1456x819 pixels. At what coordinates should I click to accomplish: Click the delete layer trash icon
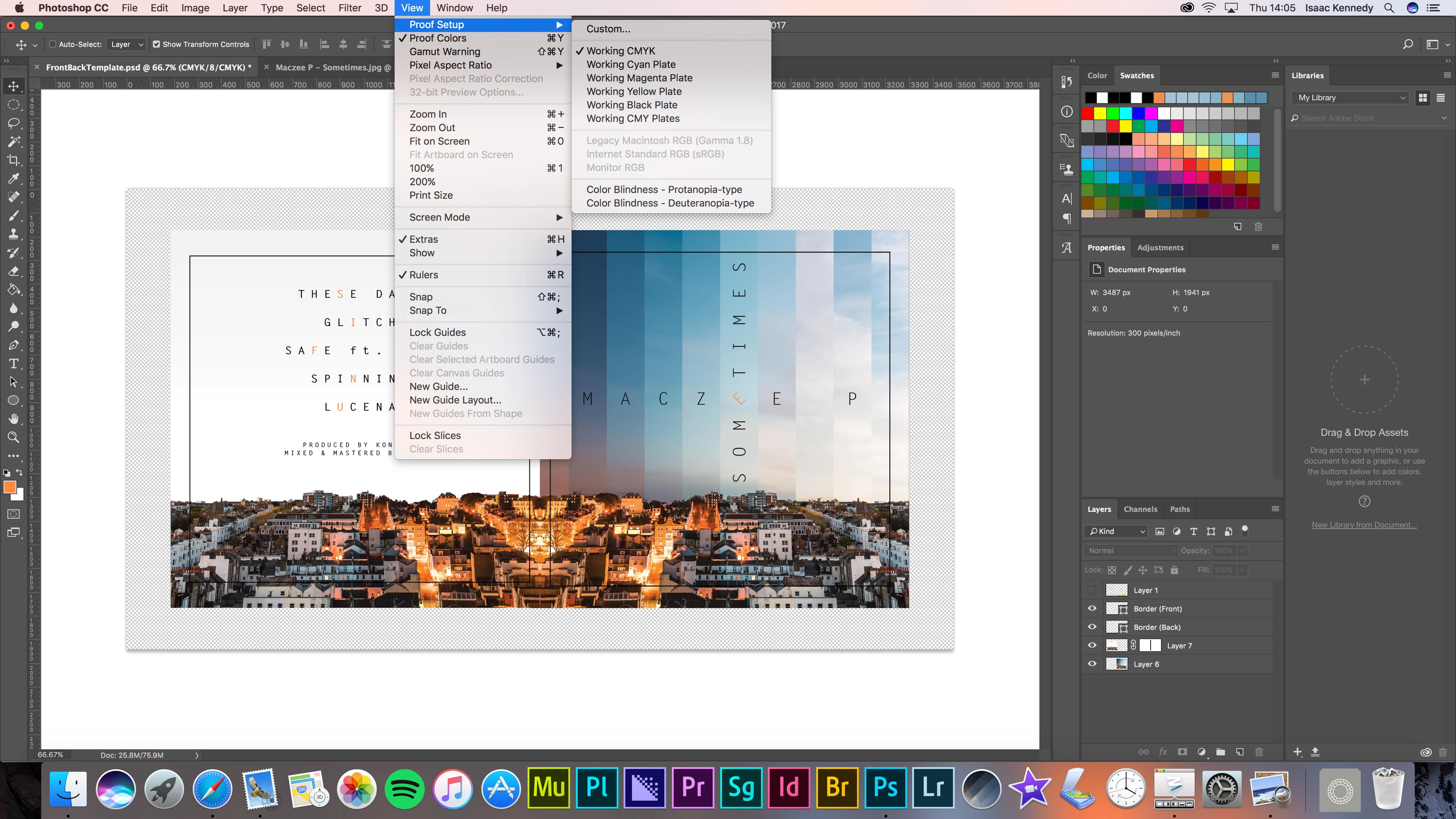[1259, 752]
